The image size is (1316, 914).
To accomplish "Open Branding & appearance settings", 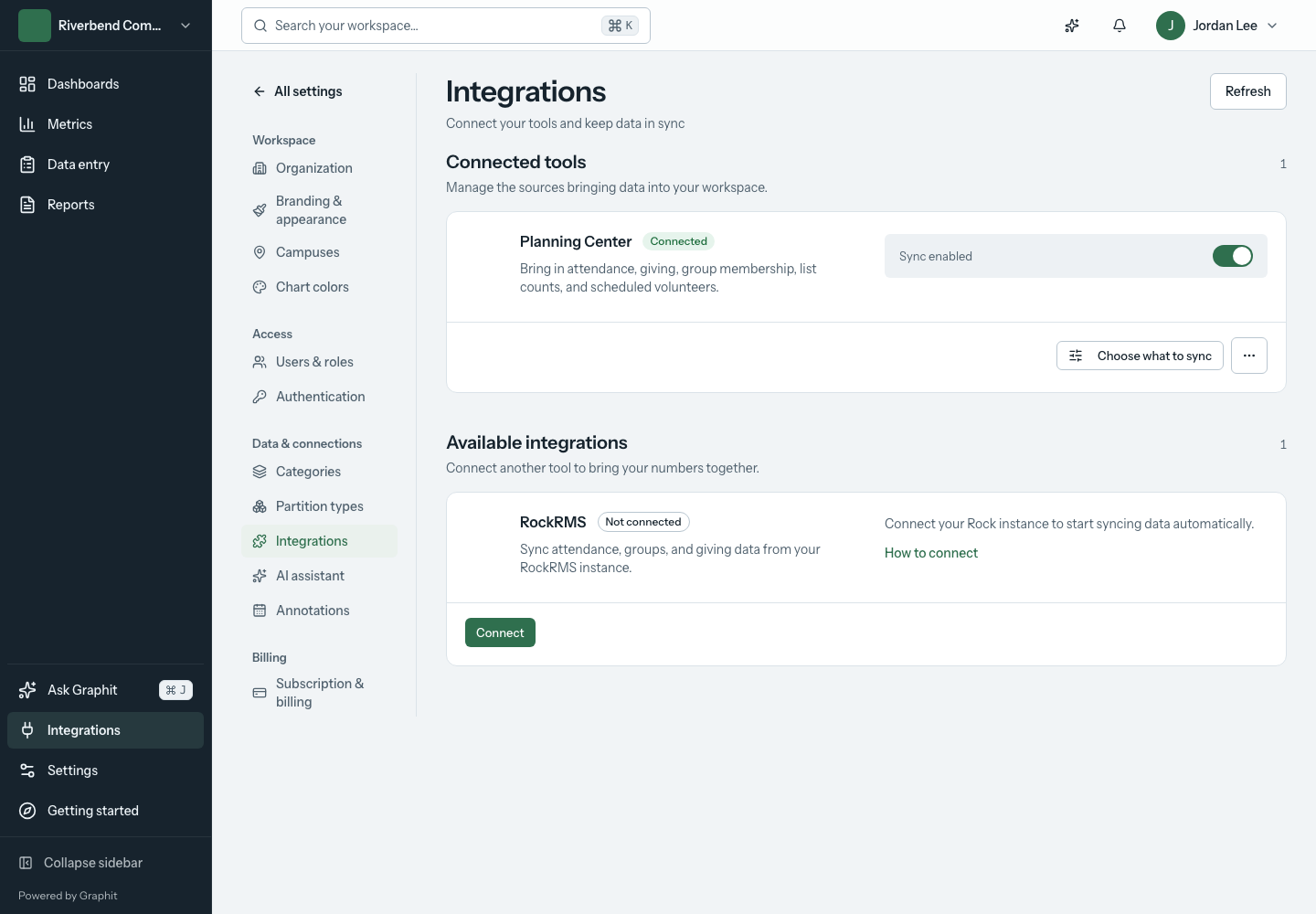I will 320,210.
